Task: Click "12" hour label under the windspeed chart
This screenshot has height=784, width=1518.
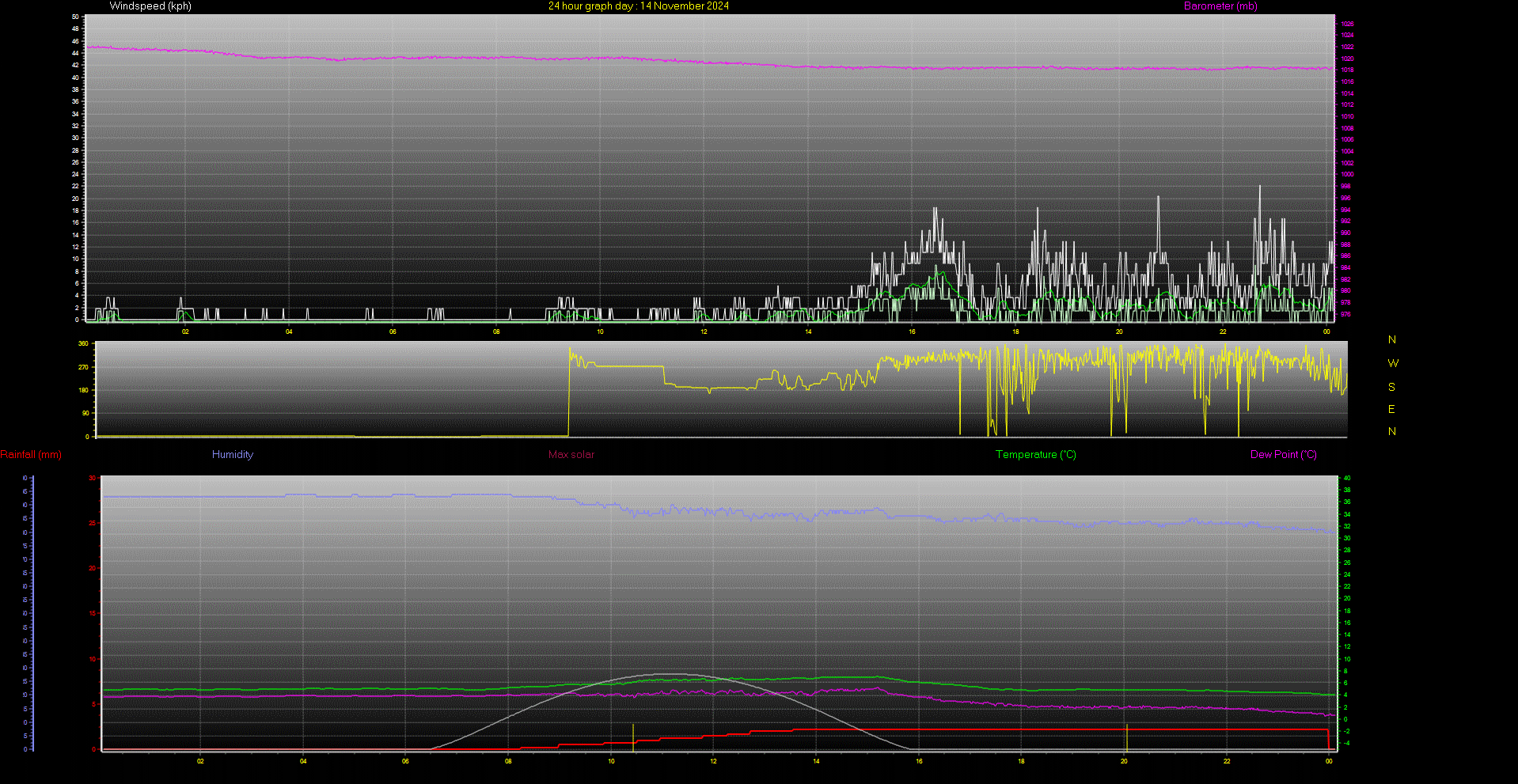Action: pyautogui.click(x=704, y=331)
